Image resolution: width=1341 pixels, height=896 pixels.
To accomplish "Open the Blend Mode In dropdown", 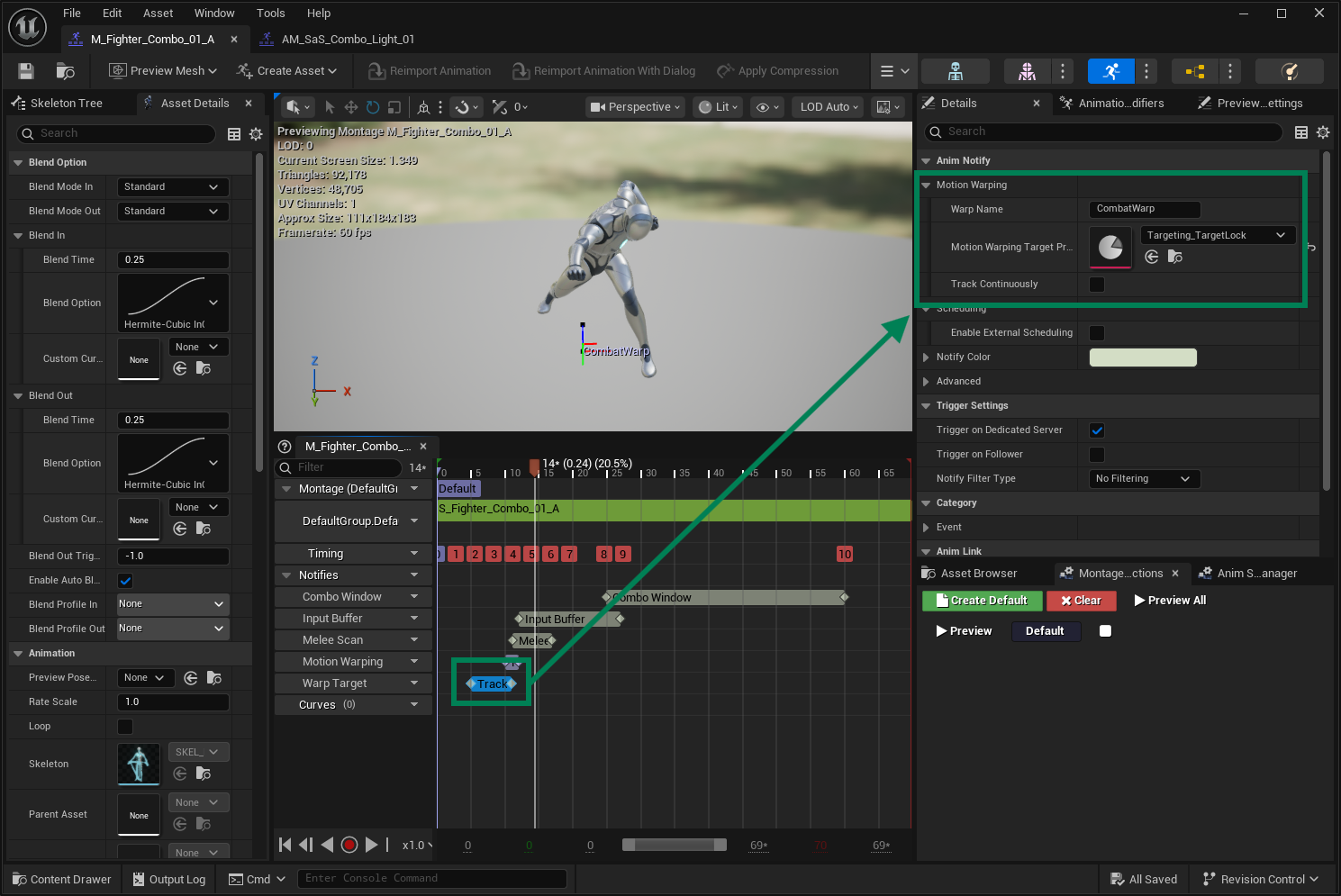I will (173, 187).
